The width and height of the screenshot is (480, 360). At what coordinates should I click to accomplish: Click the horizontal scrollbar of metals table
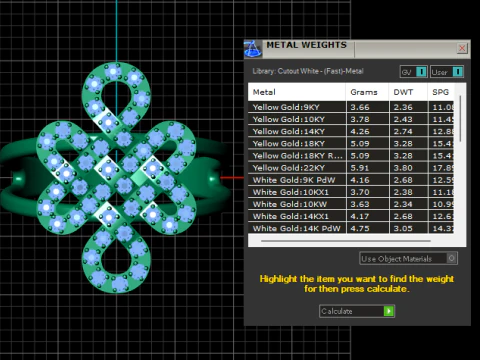coord(346,241)
